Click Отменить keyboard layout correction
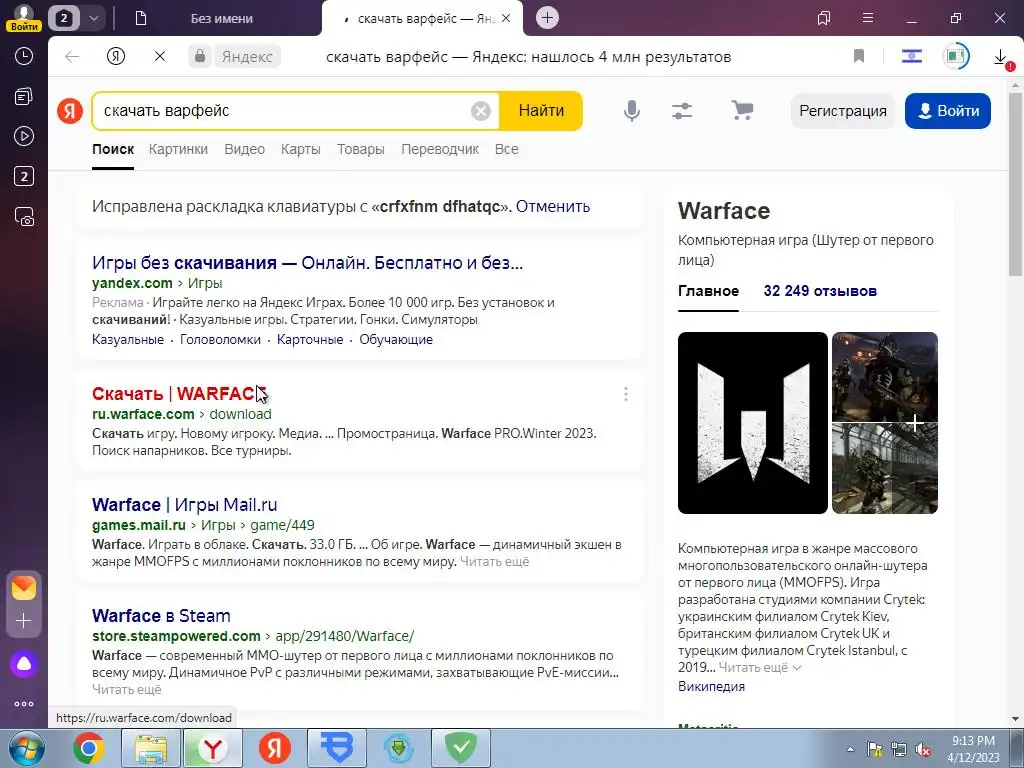 [552, 206]
